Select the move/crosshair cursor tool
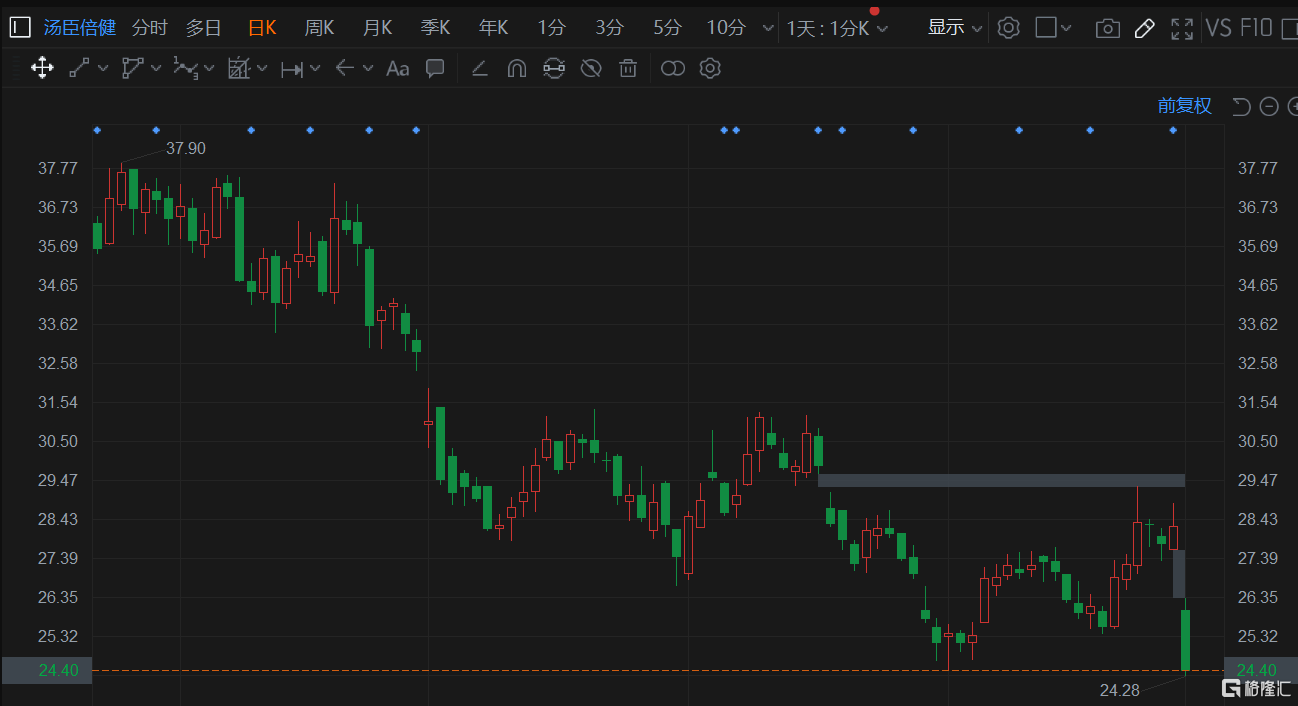 pyautogui.click(x=42, y=68)
